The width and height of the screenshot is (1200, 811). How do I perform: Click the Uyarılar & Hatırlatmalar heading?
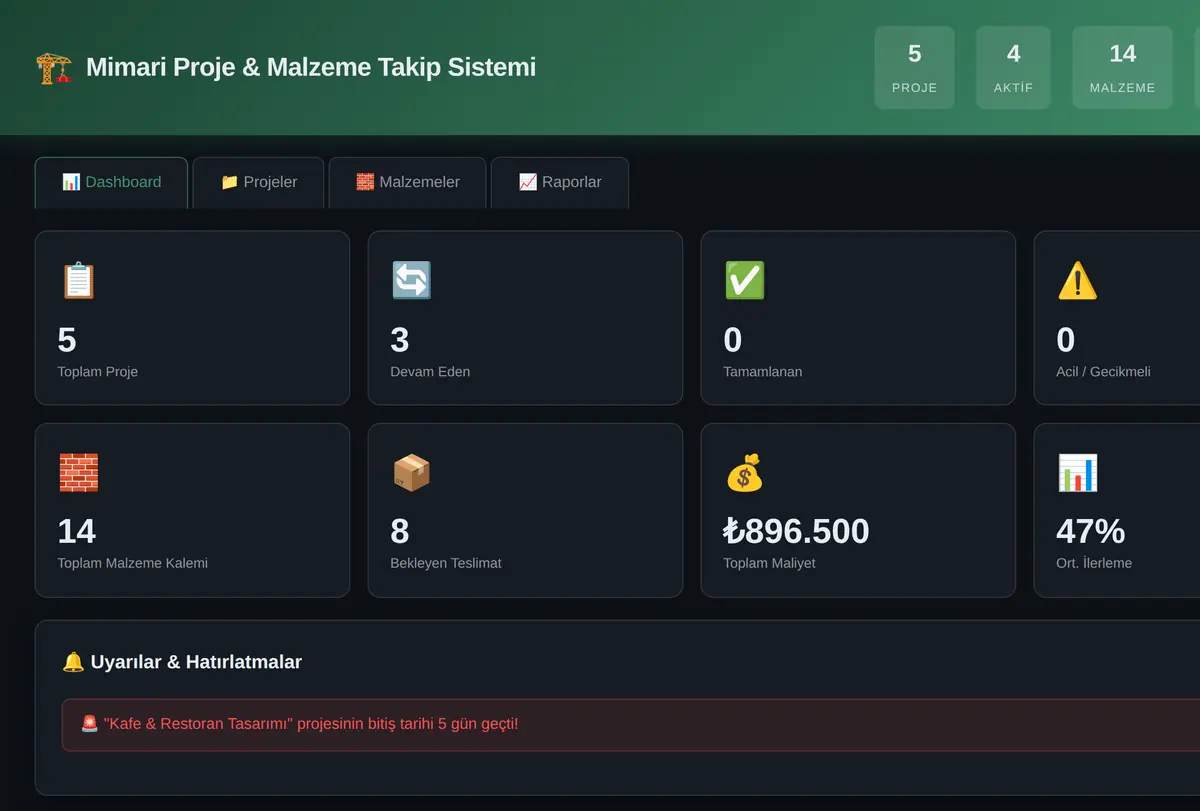click(x=196, y=662)
